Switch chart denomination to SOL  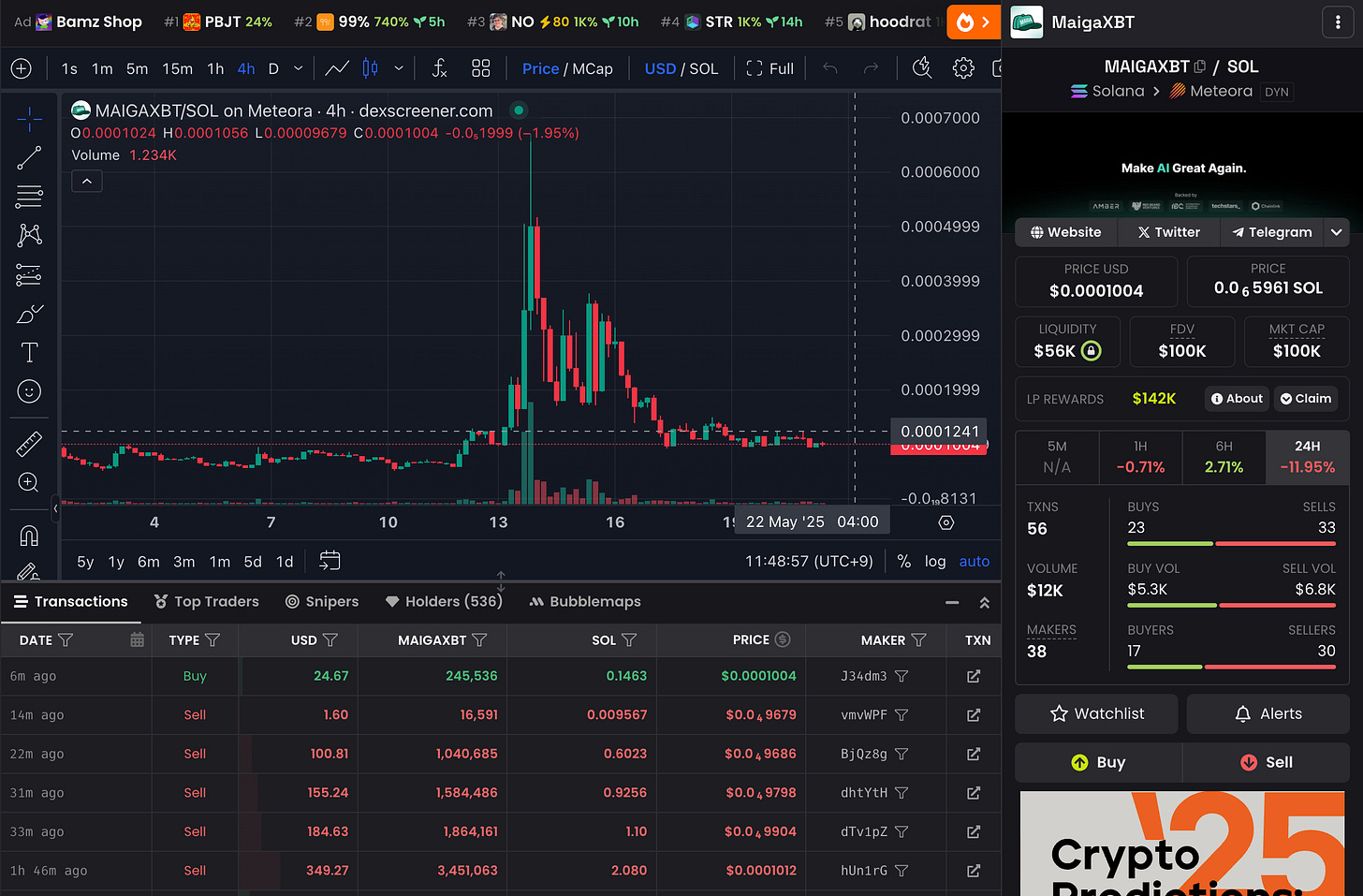(704, 68)
